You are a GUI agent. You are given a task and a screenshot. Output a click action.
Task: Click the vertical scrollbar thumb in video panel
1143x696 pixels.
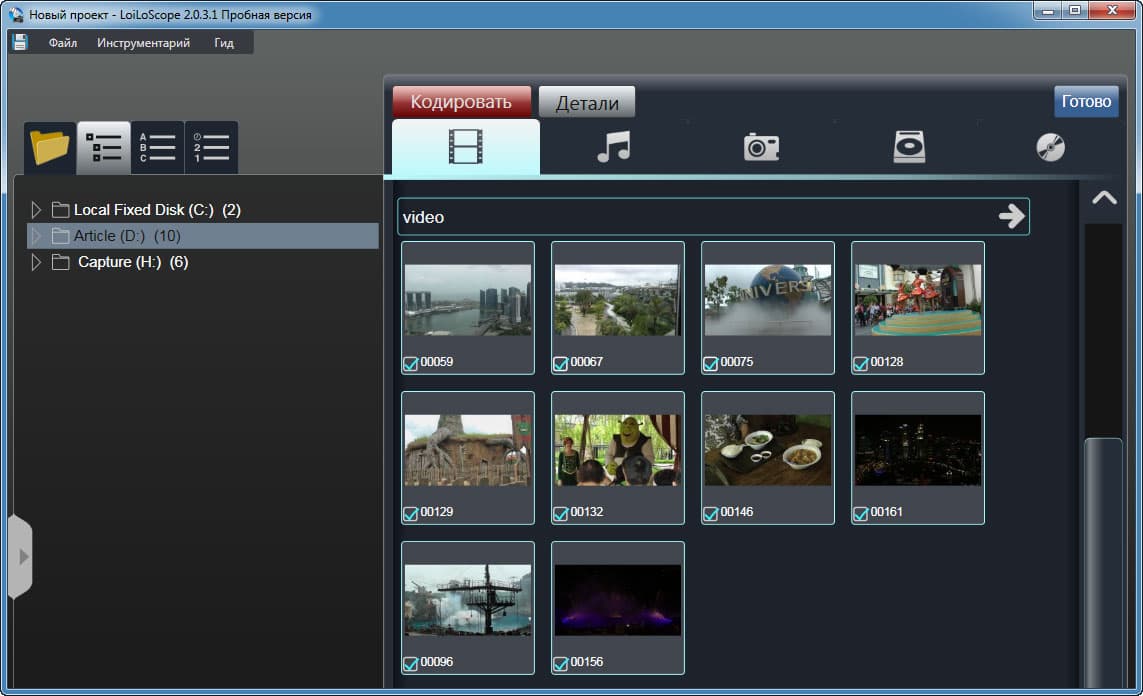tap(1103, 560)
